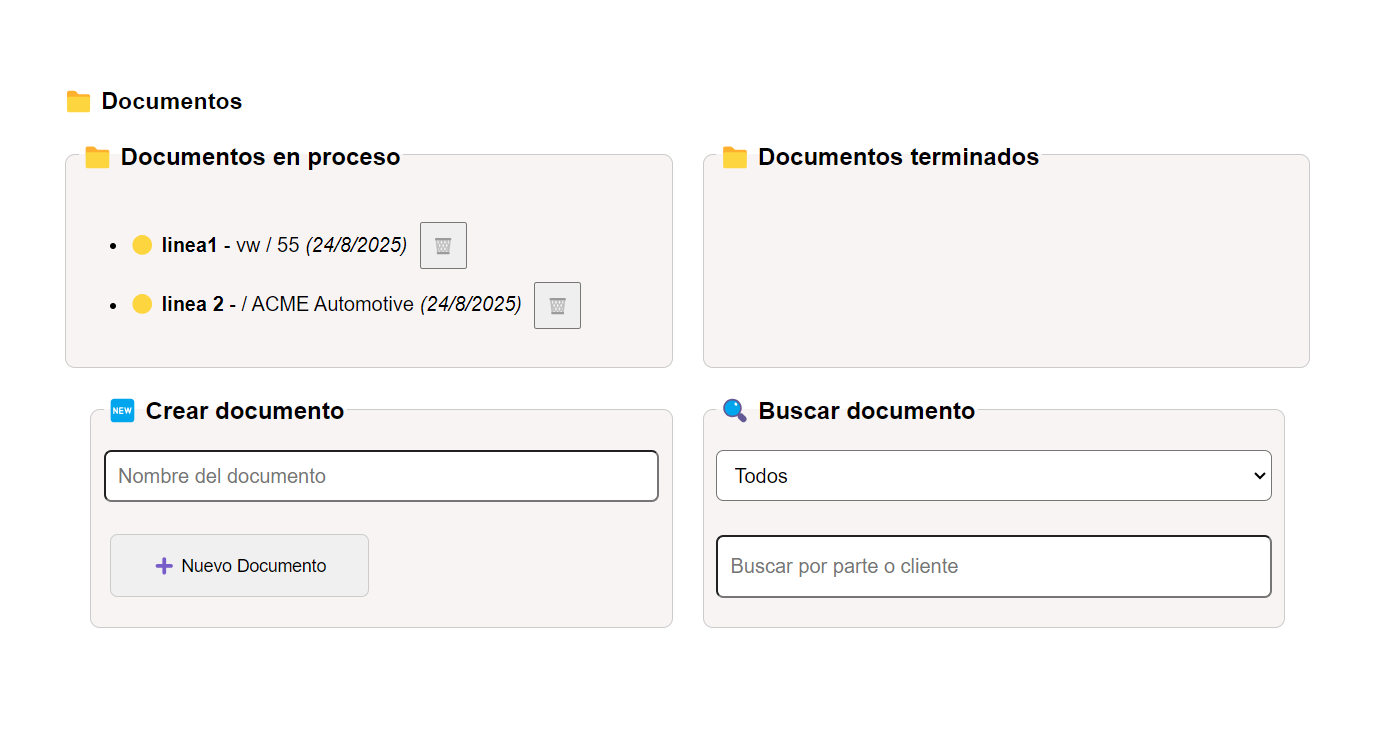Click the NEW badge icon by Crear documento
Viewport: 1400px width, 750px height.
click(x=122, y=411)
